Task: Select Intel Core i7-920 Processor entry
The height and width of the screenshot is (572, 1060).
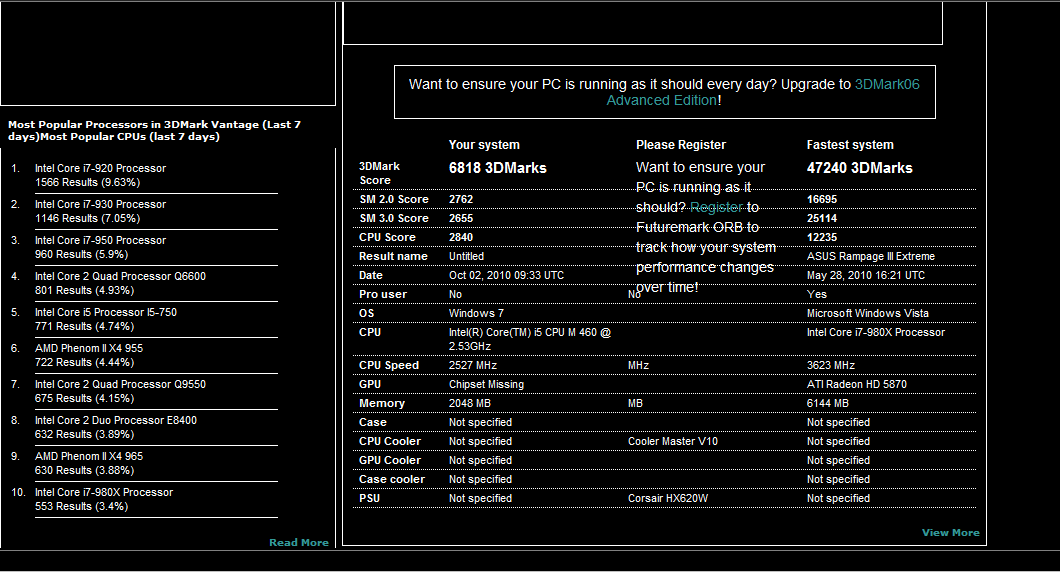Action: point(100,168)
